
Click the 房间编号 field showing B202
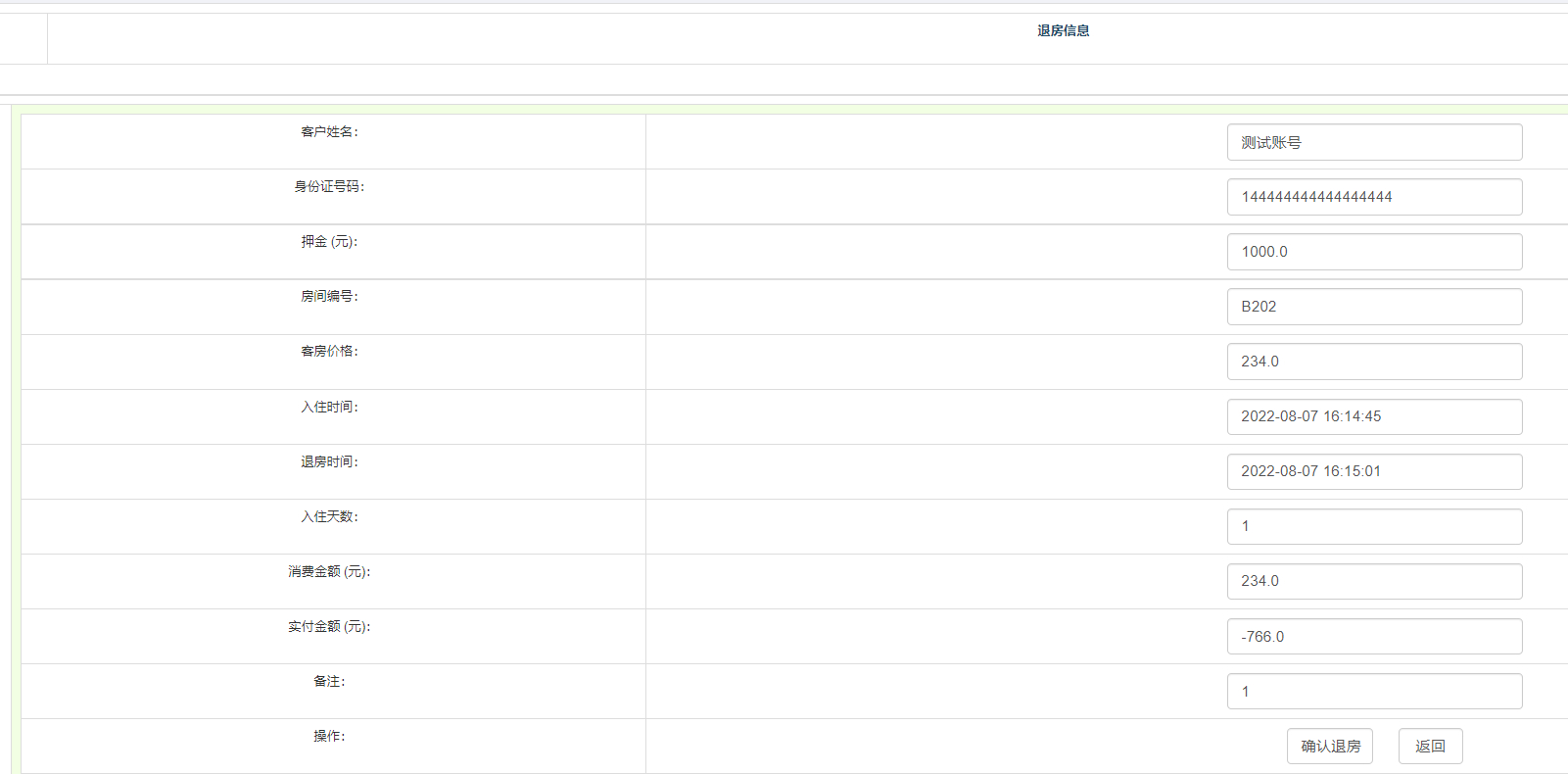pos(1374,307)
